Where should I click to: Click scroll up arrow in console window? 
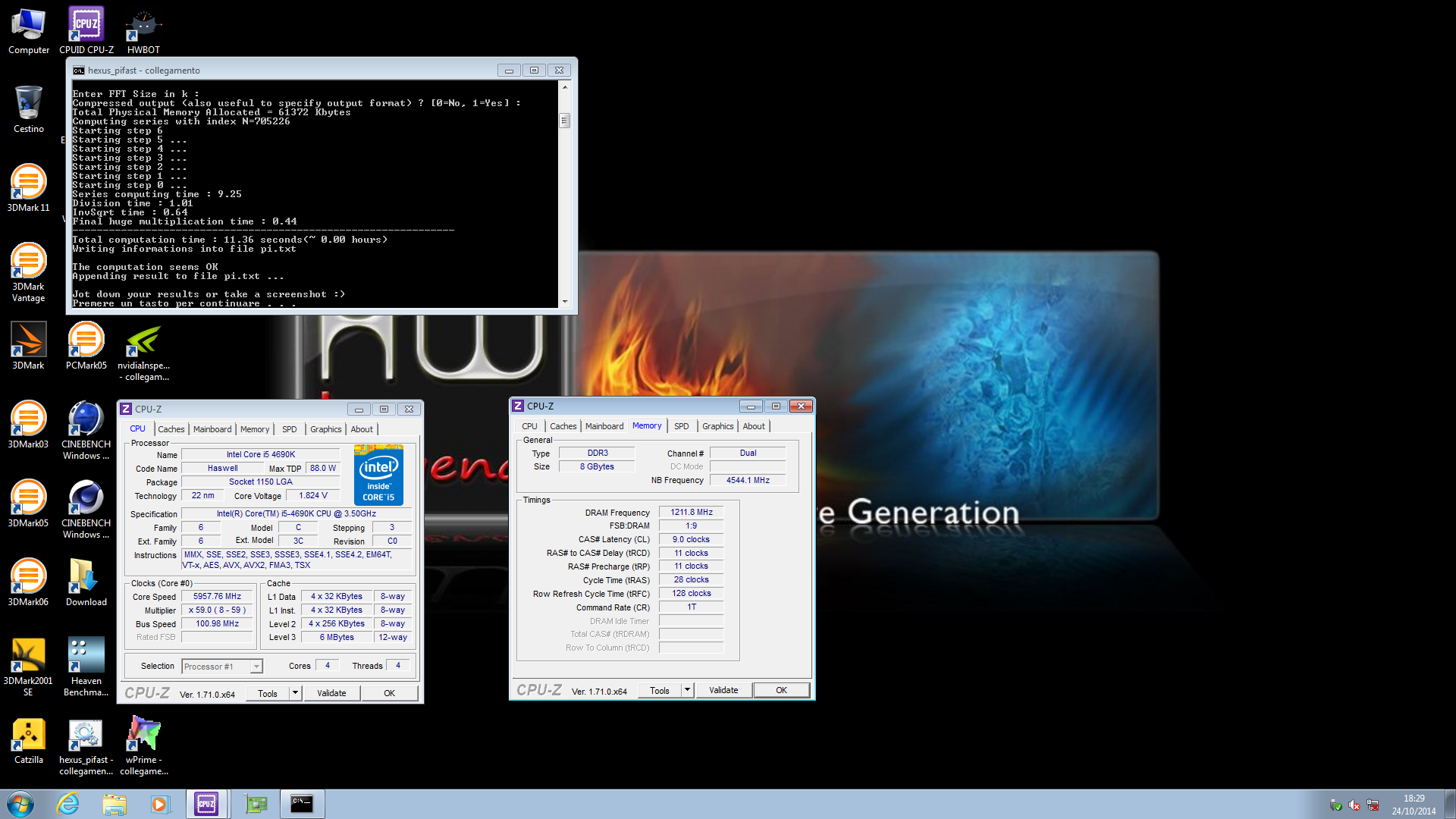pos(564,87)
